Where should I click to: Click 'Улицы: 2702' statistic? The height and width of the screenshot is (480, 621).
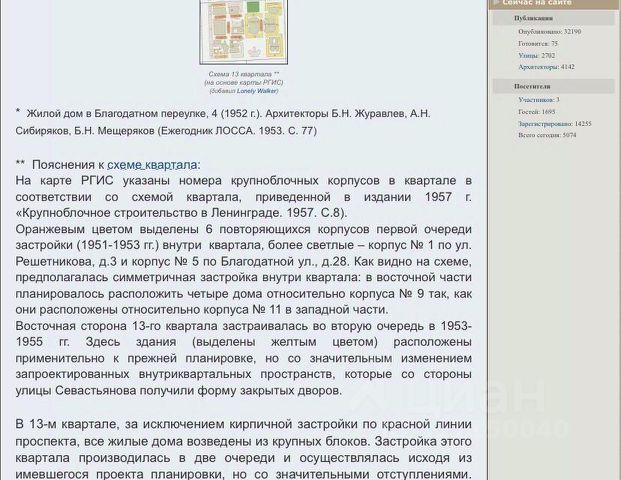tap(536, 55)
